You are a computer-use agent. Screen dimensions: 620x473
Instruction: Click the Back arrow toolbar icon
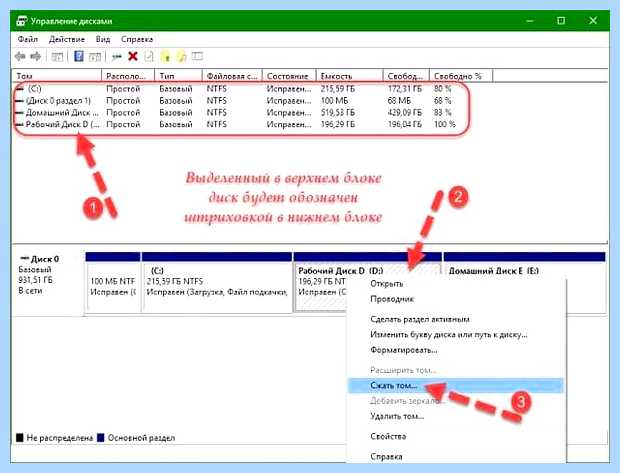pyautogui.click(x=20, y=57)
